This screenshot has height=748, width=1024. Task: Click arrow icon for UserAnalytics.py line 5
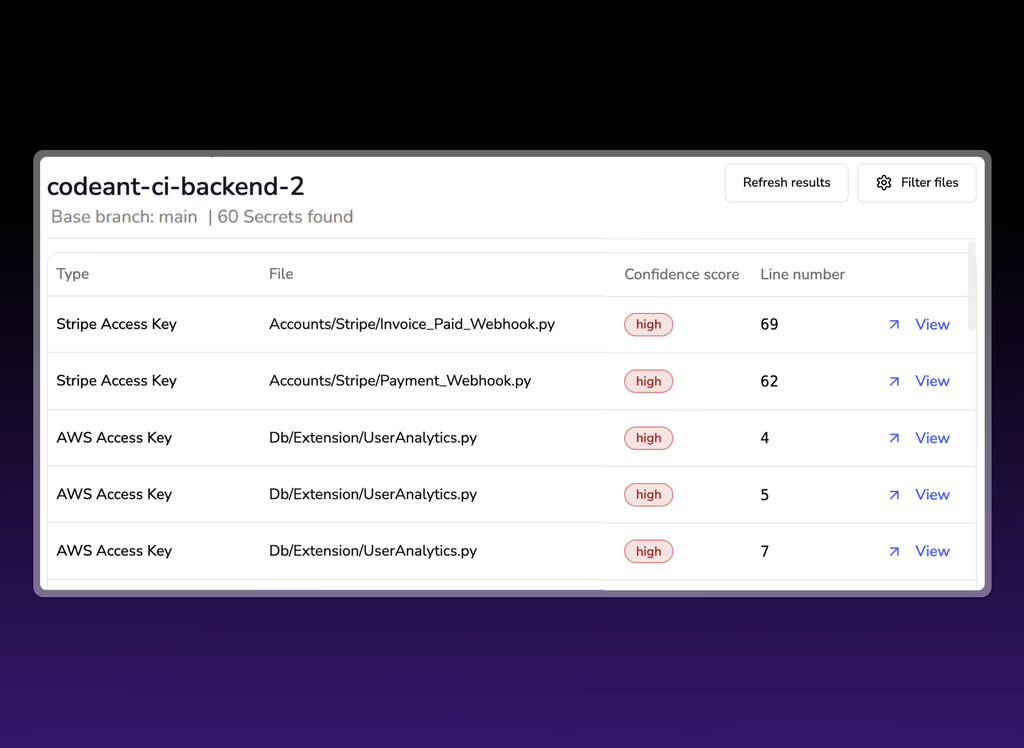(x=894, y=495)
